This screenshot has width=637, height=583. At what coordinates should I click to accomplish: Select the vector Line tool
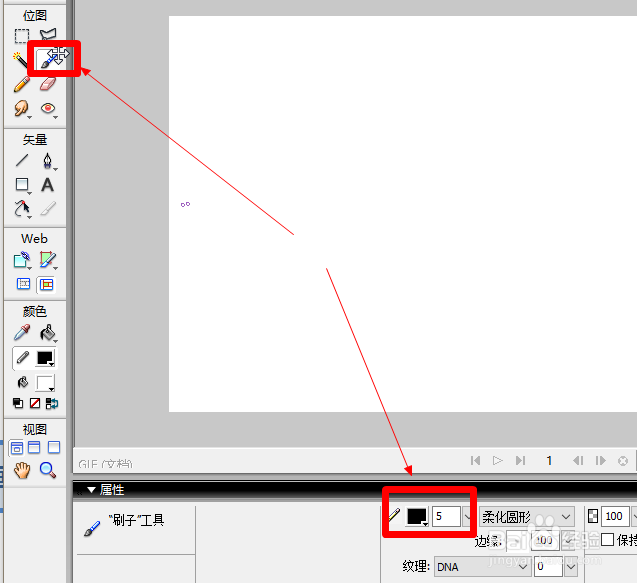[22, 160]
